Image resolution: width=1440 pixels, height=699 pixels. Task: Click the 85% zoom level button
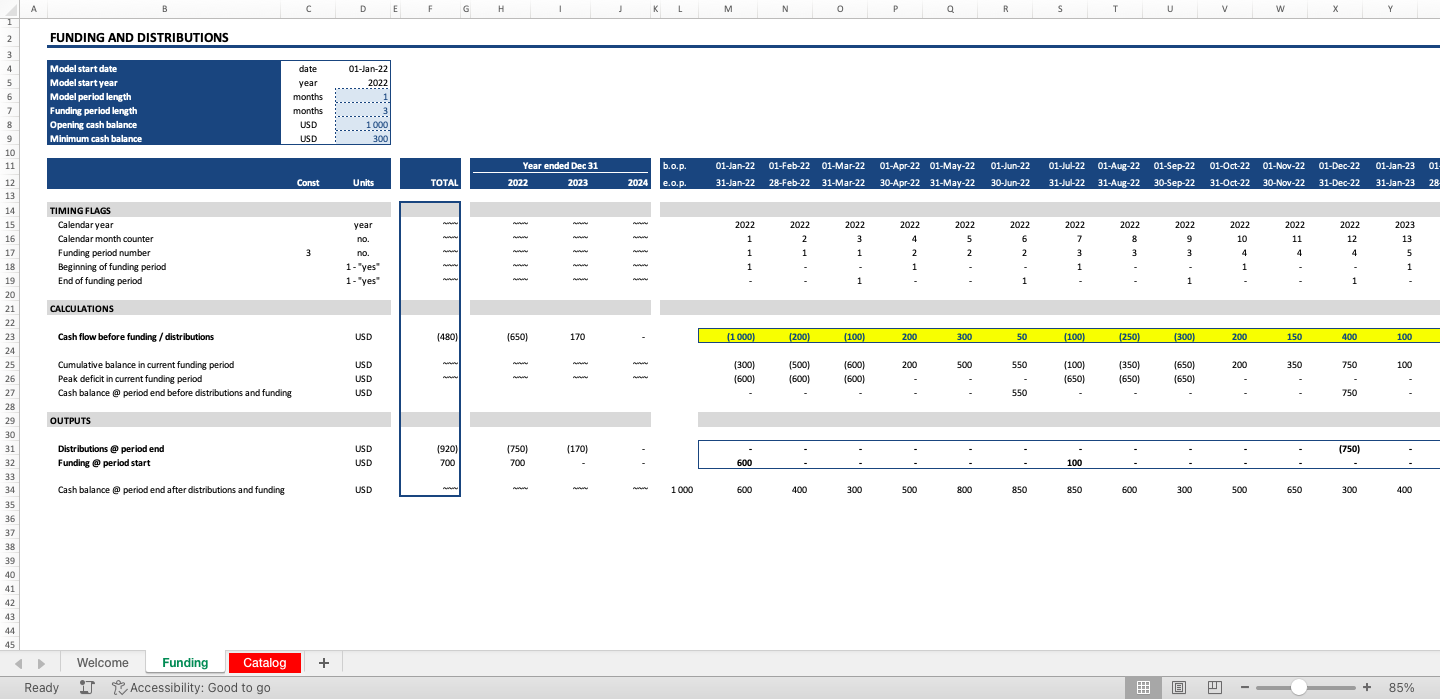(1402, 687)
